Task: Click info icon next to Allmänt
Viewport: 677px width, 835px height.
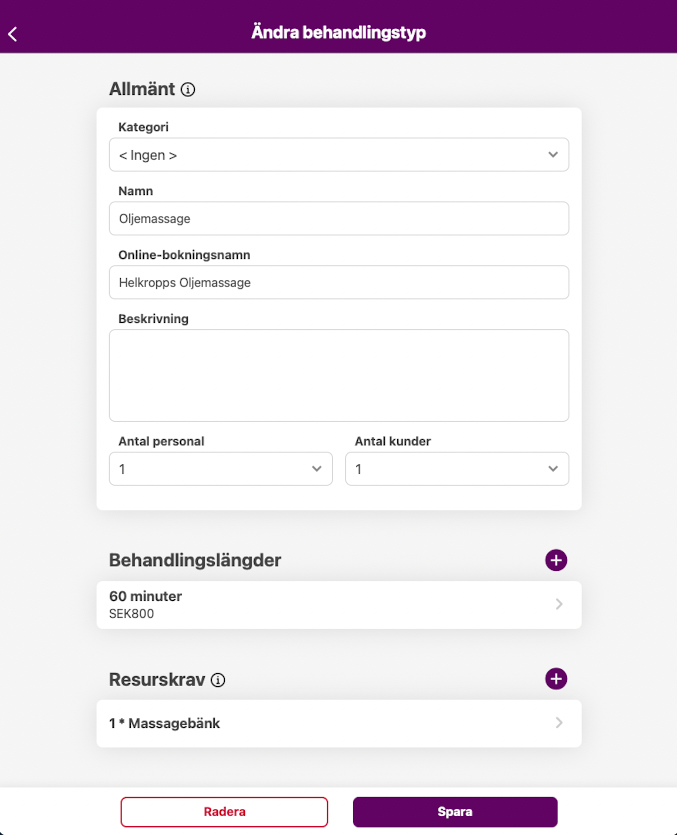Action: point(188,89)
